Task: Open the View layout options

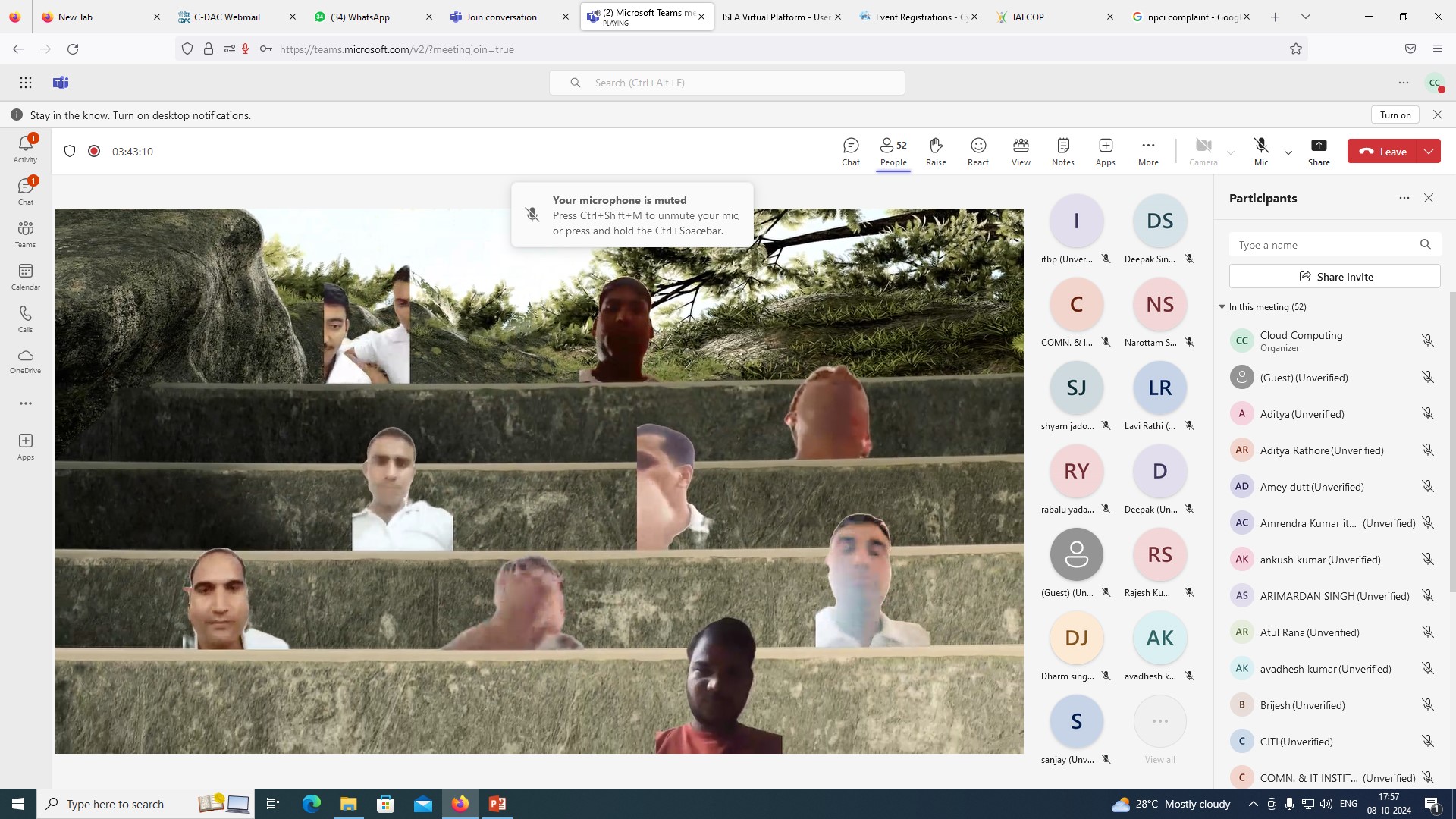Action: pyautogui.click(x=1021, y=151)
